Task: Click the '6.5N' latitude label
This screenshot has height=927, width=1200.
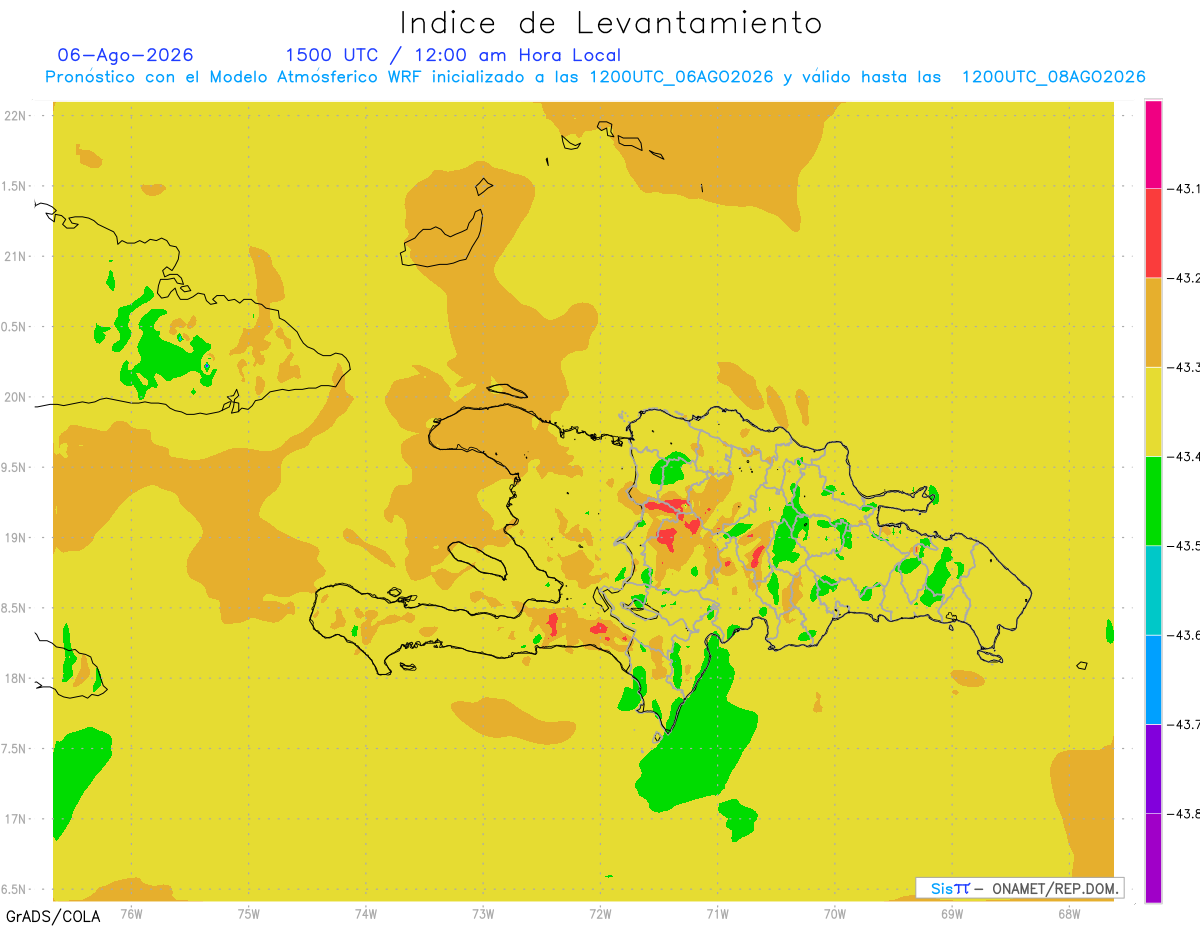Action: pos(15,889)
